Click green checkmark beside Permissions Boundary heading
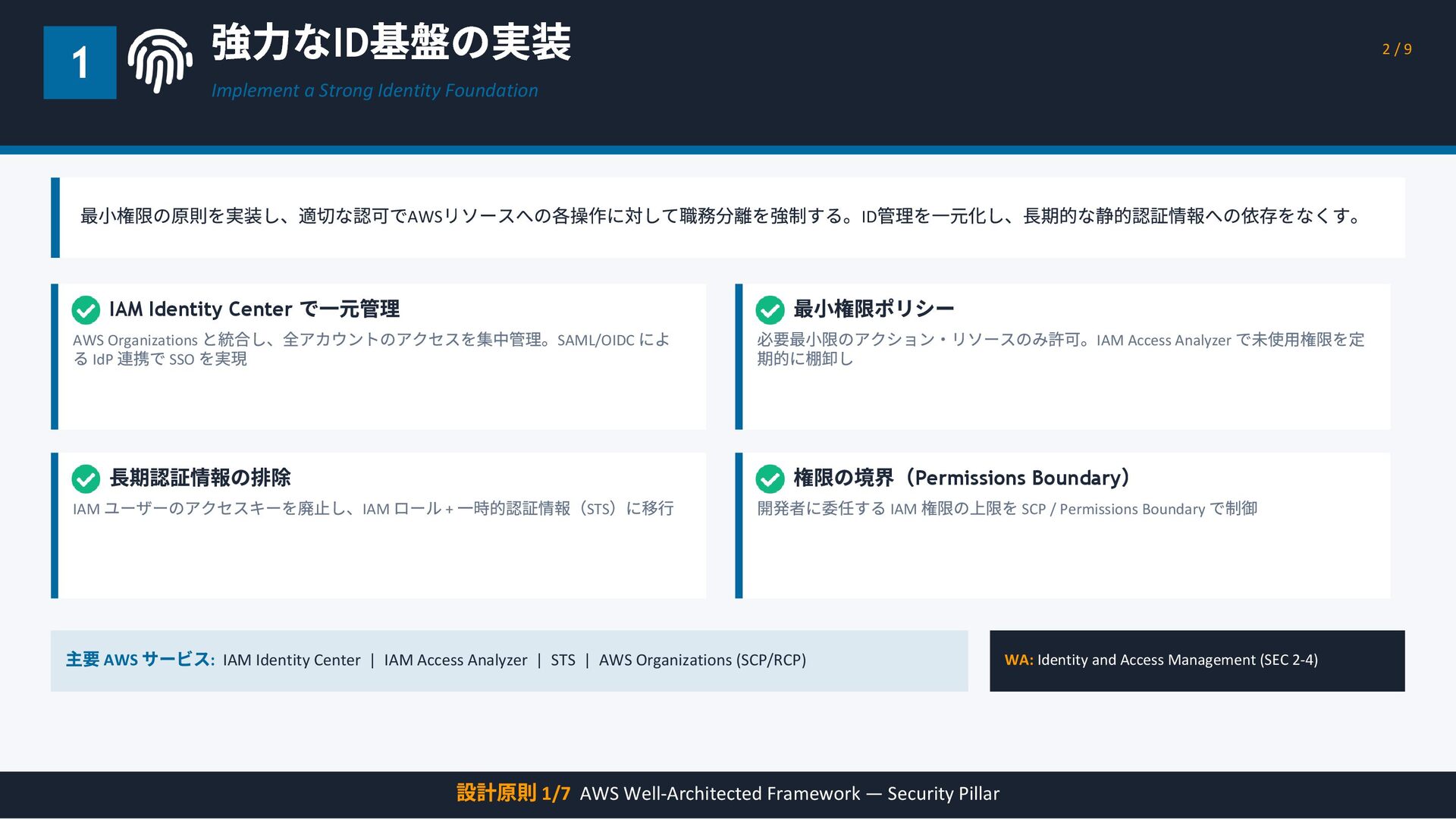 (x=770, y=479)
